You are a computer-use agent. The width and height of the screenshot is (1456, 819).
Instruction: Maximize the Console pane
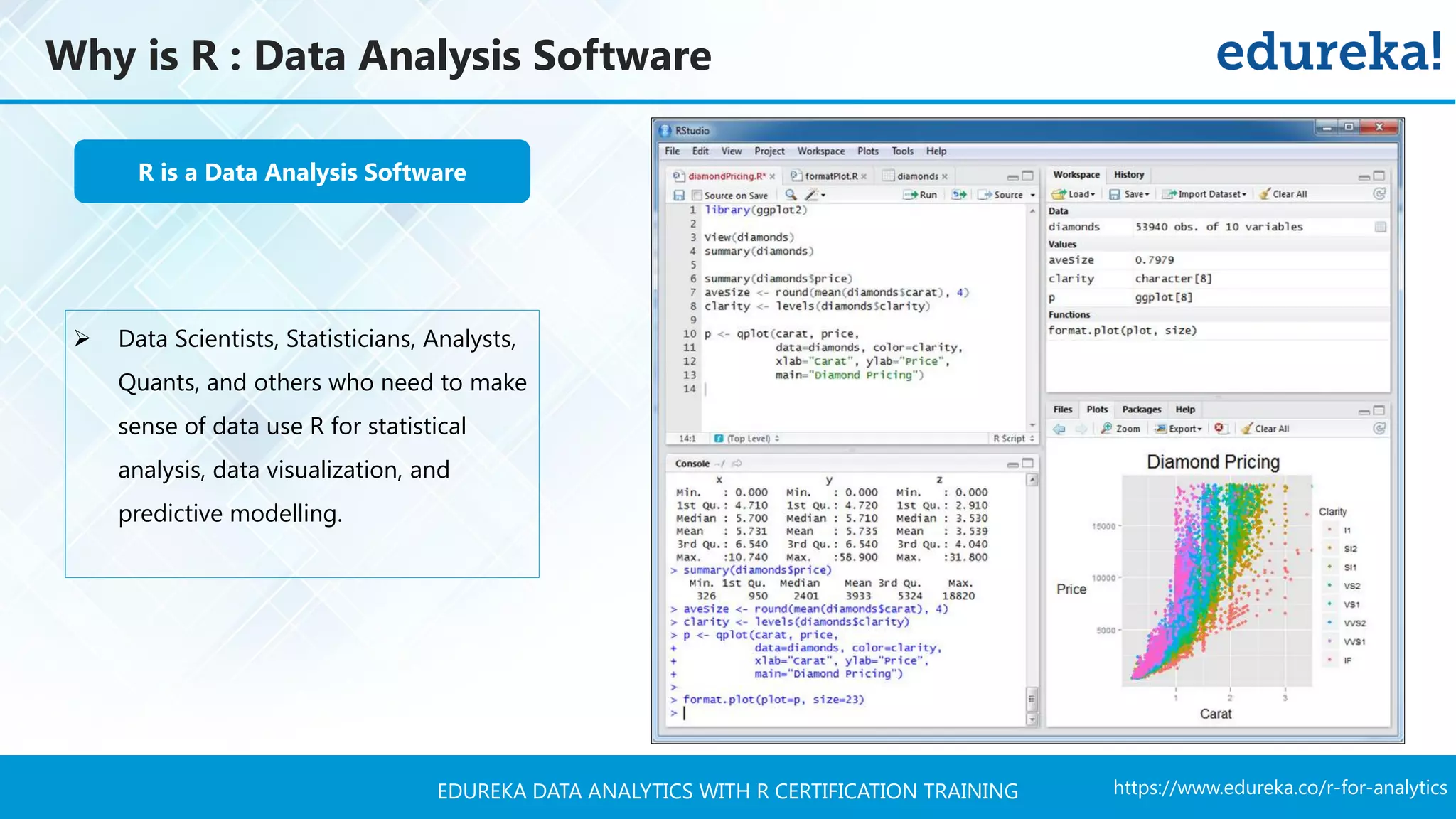[1027, 463]
